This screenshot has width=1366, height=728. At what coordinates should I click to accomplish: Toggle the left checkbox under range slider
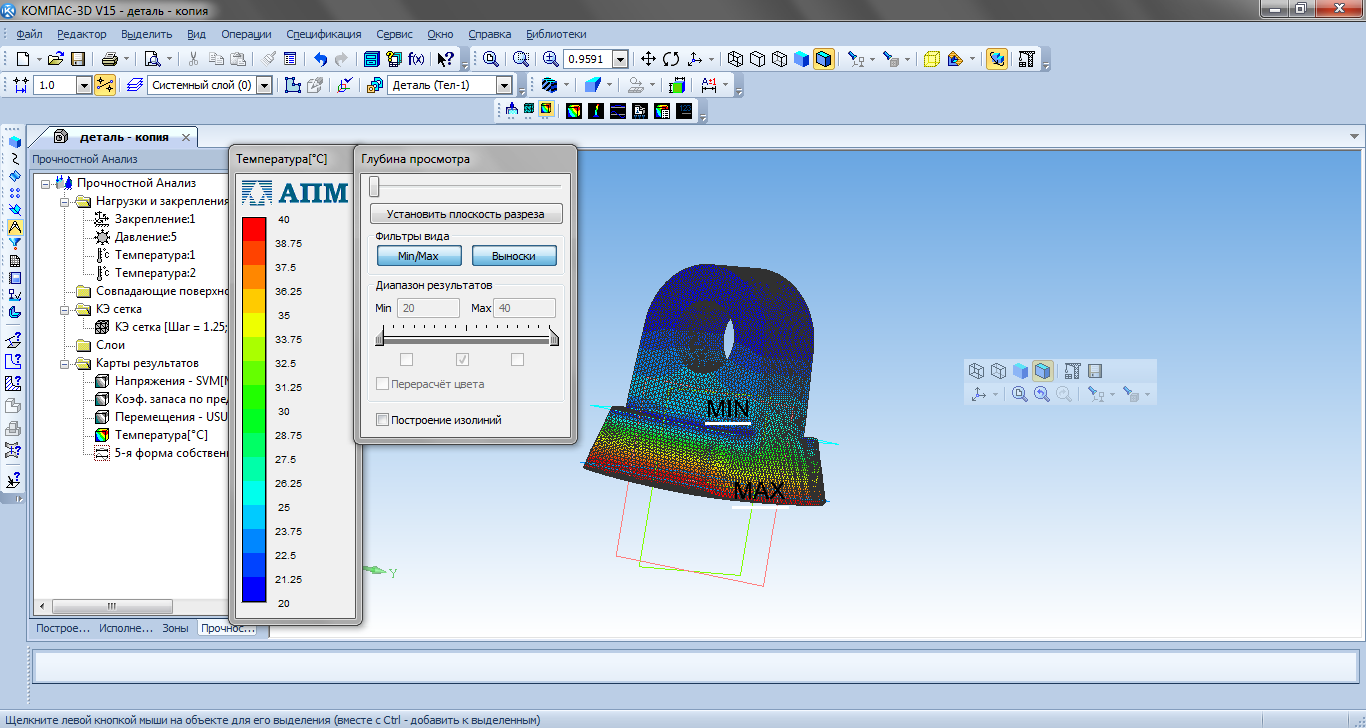[407, 359]
